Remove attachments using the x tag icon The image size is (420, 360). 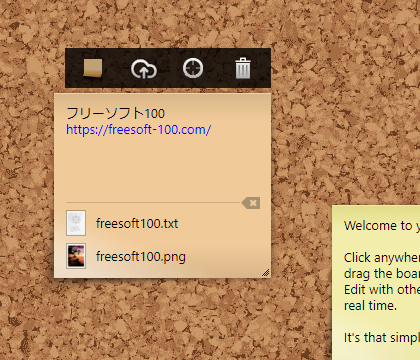(x=251, y=203)
